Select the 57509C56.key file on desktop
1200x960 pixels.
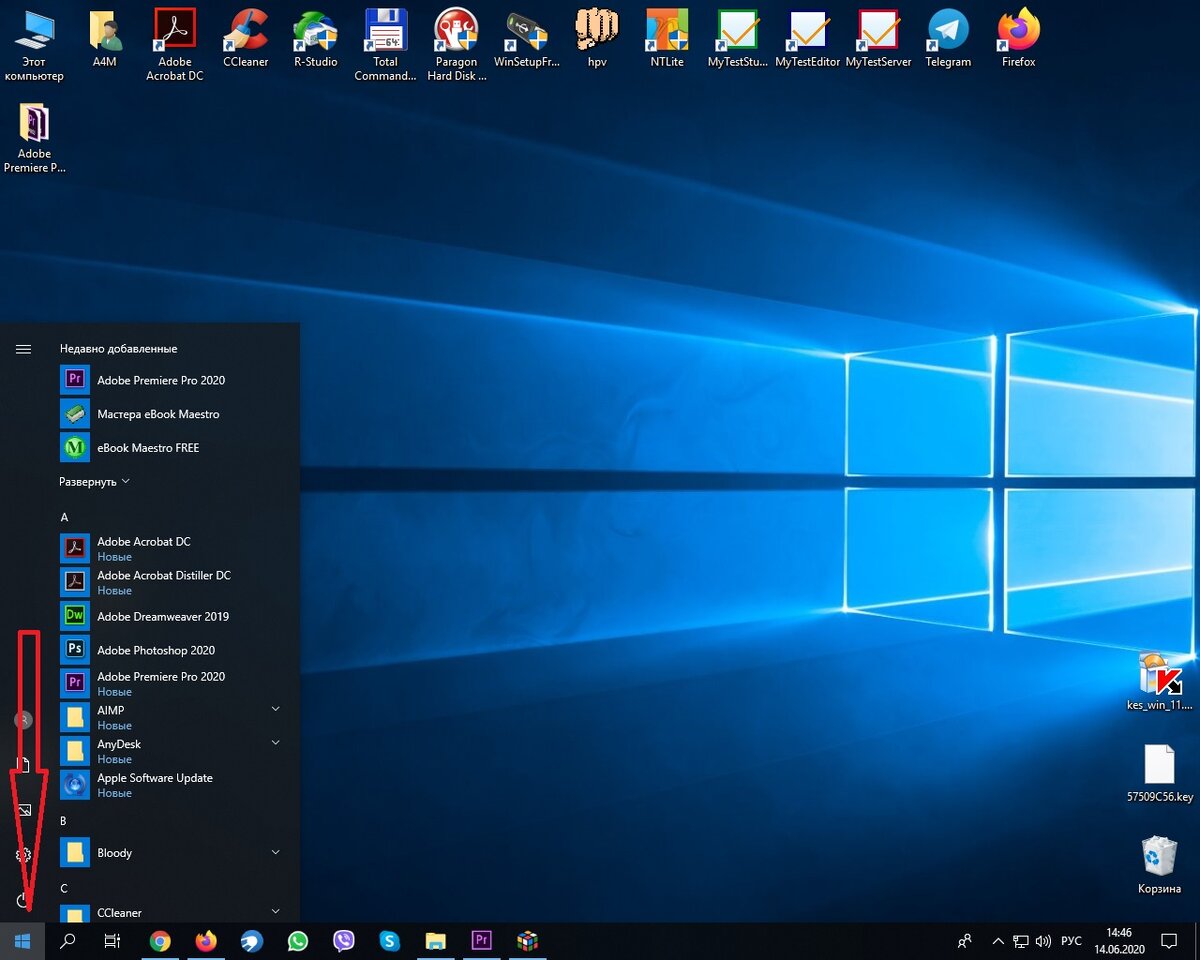tap(1159, 773)
